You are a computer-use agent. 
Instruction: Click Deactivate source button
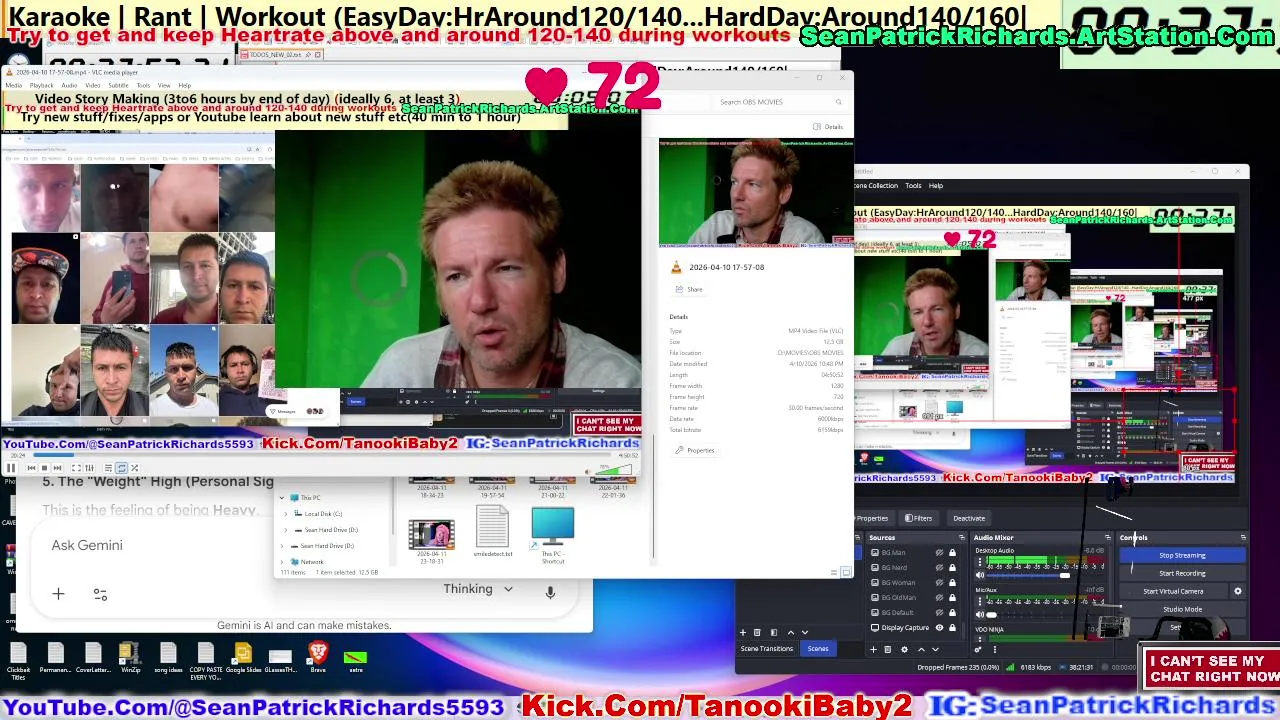pyautogui.click(x=969, y=518)
